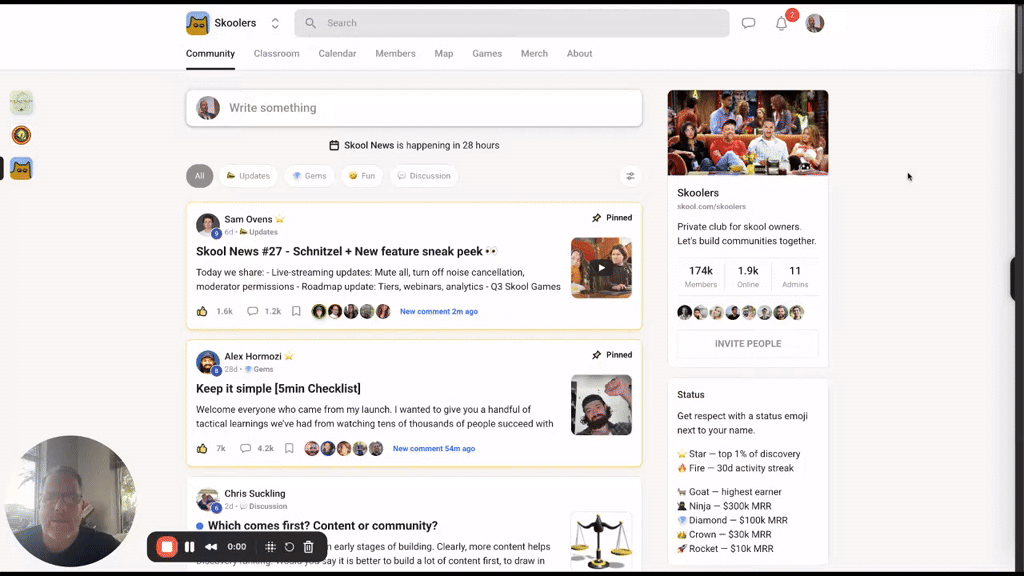Open Keep it simple 5min Checklist post
This screenshot has height=576, width=1024.
point(278,389)
